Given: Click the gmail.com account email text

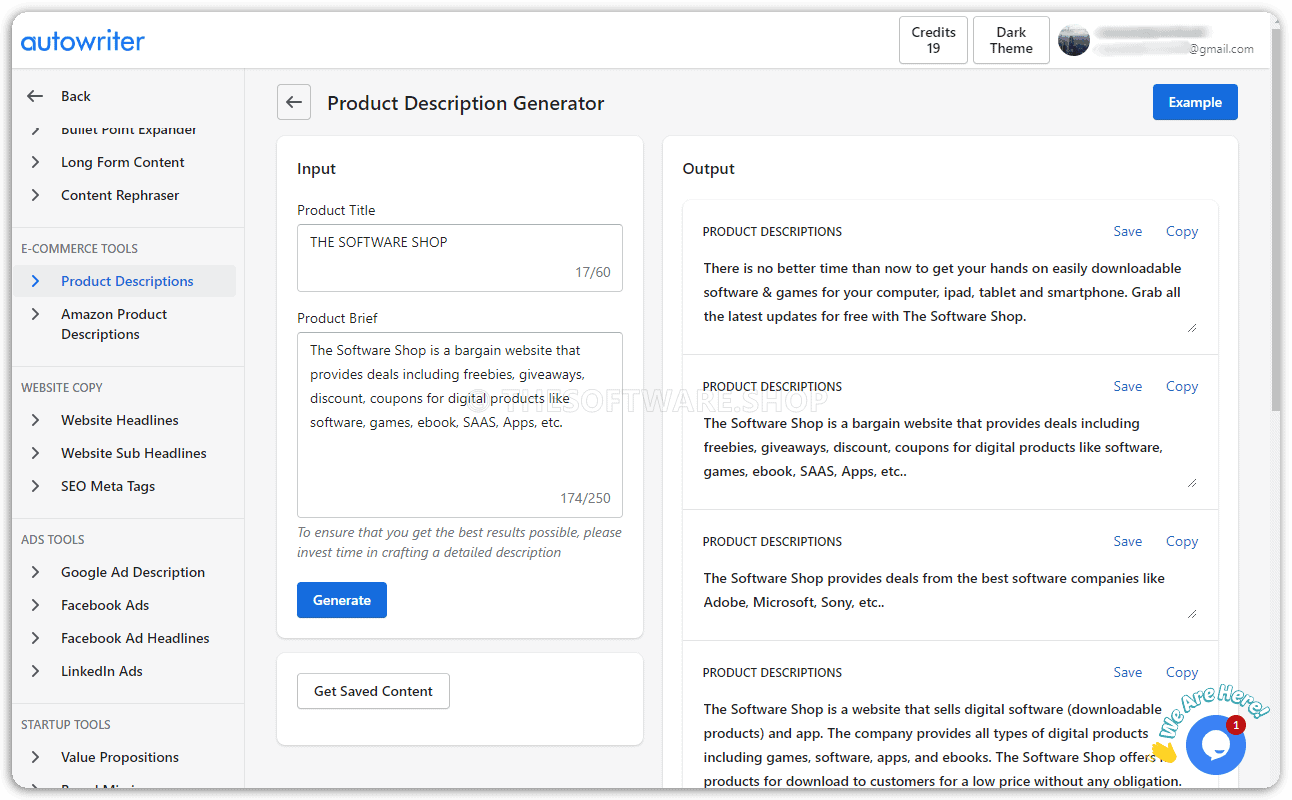Looking at the screenshot, I should (1221, 48).
